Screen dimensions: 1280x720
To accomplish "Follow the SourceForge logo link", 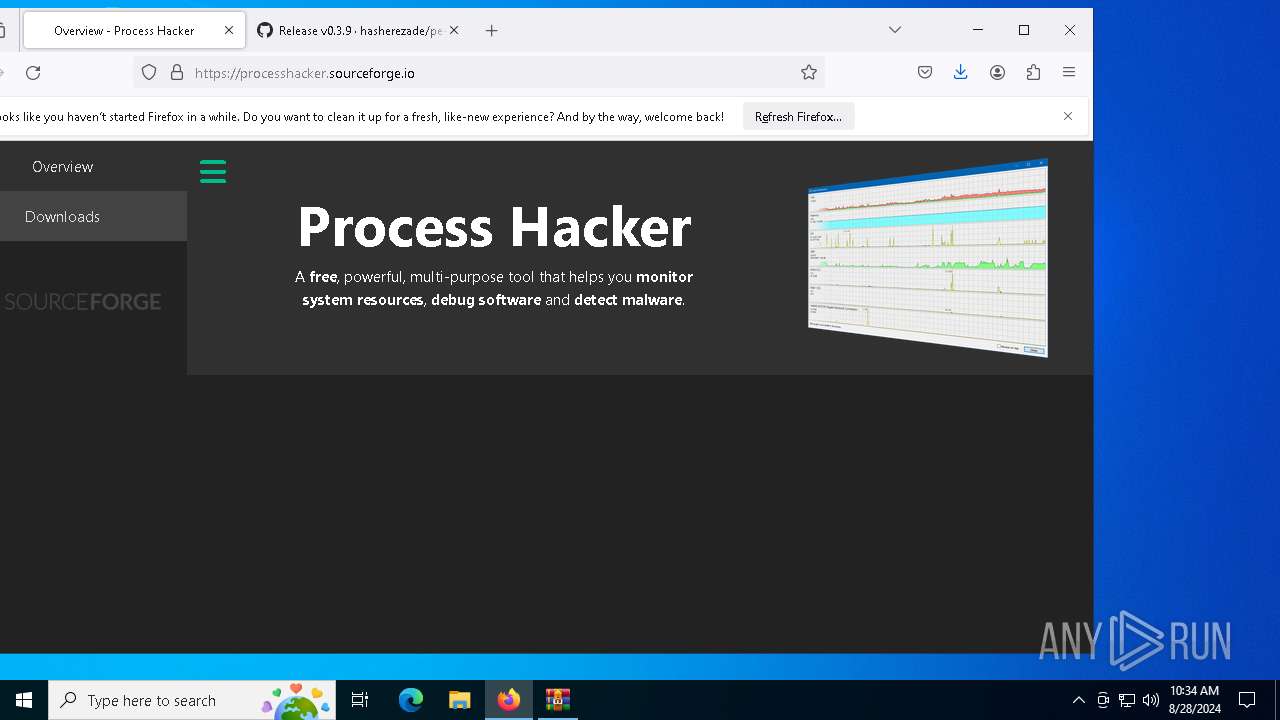I will tap(82, 301).
